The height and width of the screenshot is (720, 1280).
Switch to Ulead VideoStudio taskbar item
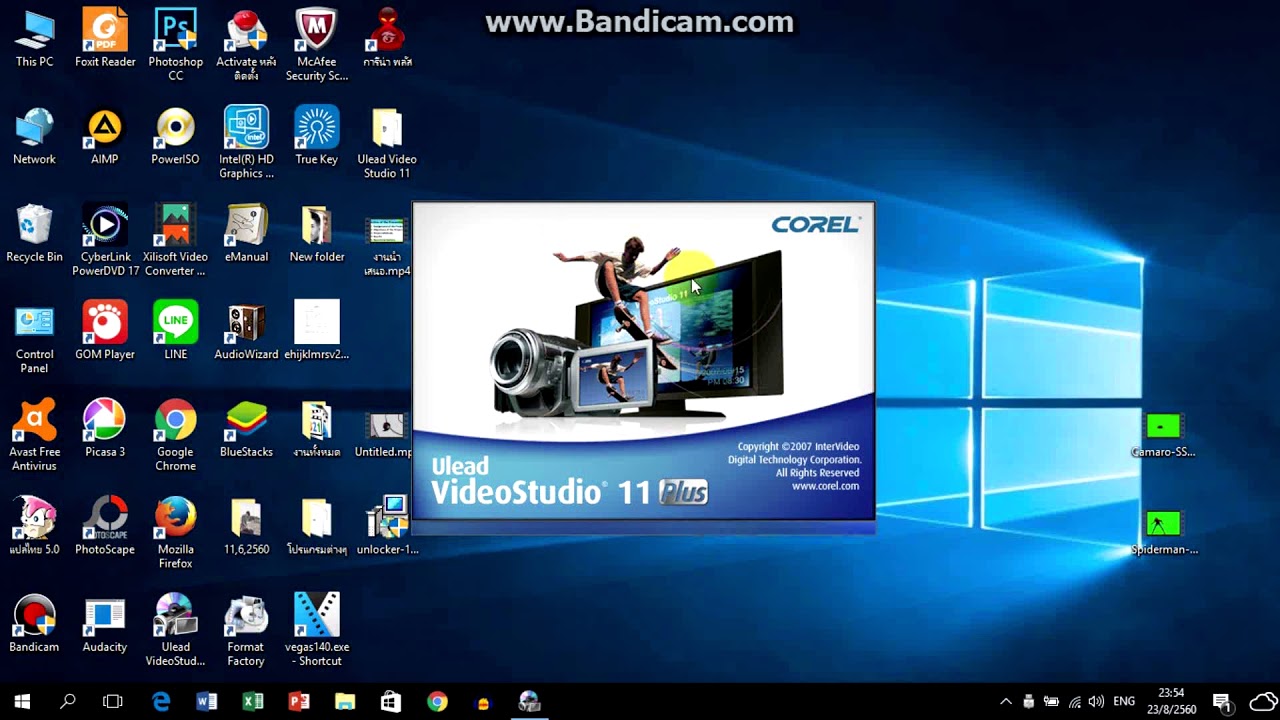[x=529, y=702]
